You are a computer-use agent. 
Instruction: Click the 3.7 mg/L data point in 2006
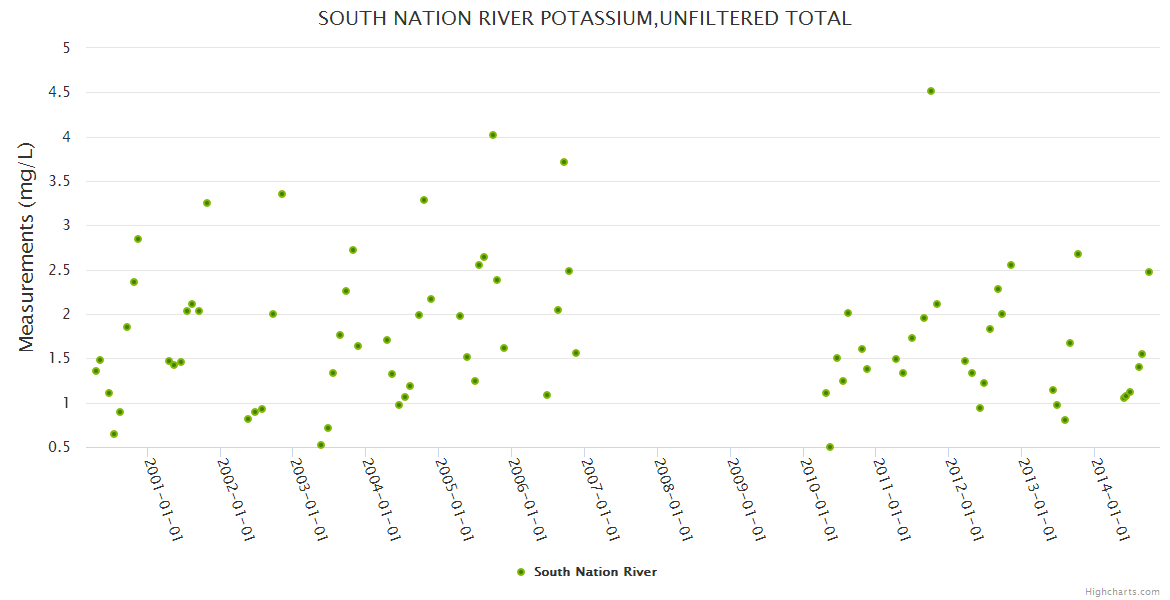tap(564, 162)
